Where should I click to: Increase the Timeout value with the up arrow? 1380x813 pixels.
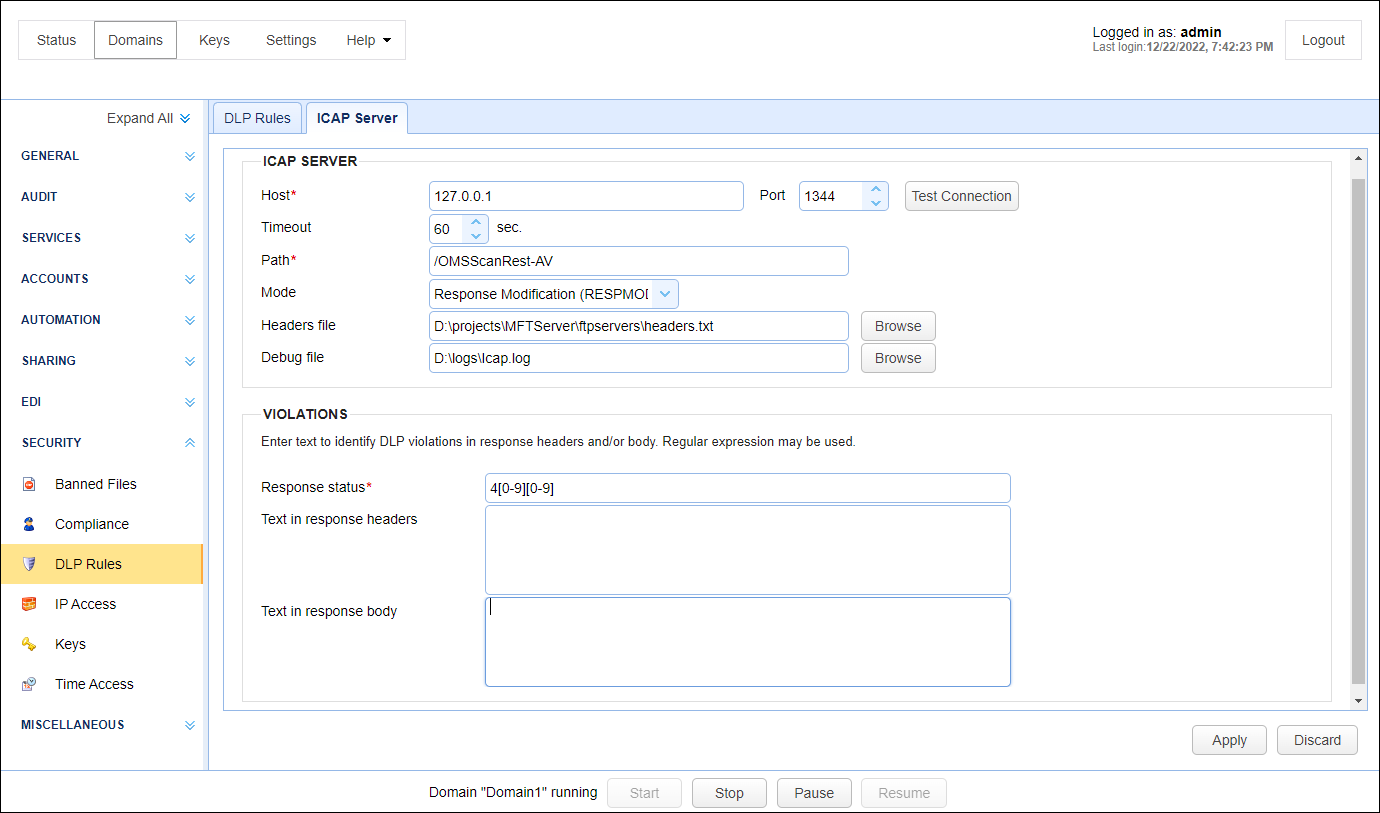(476, 221)
